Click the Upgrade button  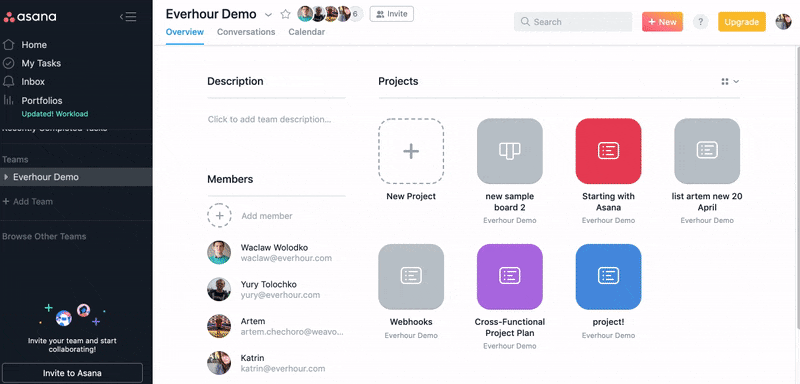tap(742, 22)
